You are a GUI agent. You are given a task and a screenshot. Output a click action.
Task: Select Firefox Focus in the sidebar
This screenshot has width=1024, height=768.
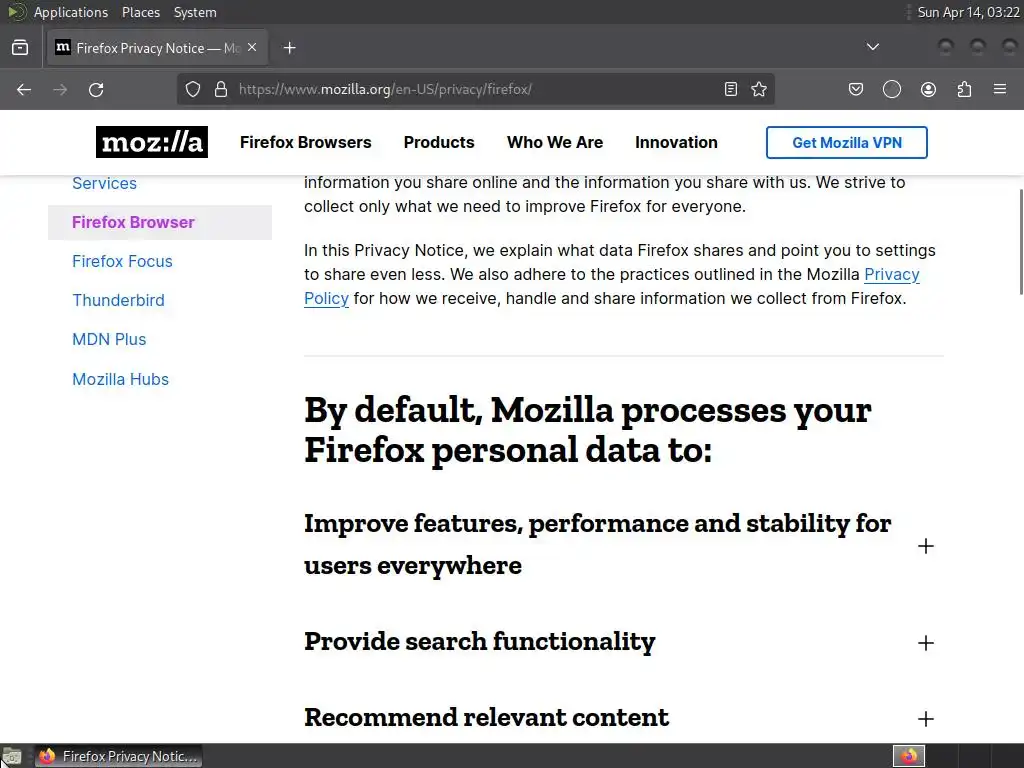point(122,261)
